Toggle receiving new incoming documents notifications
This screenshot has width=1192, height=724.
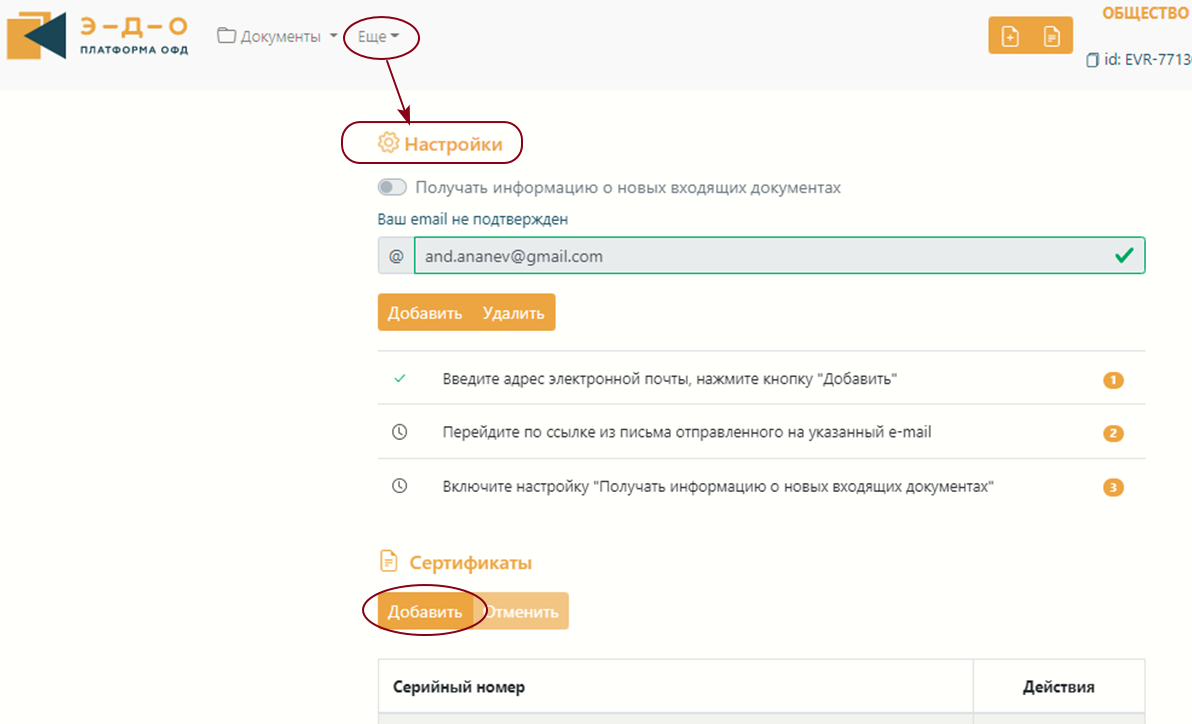click(x=392, y=187)
